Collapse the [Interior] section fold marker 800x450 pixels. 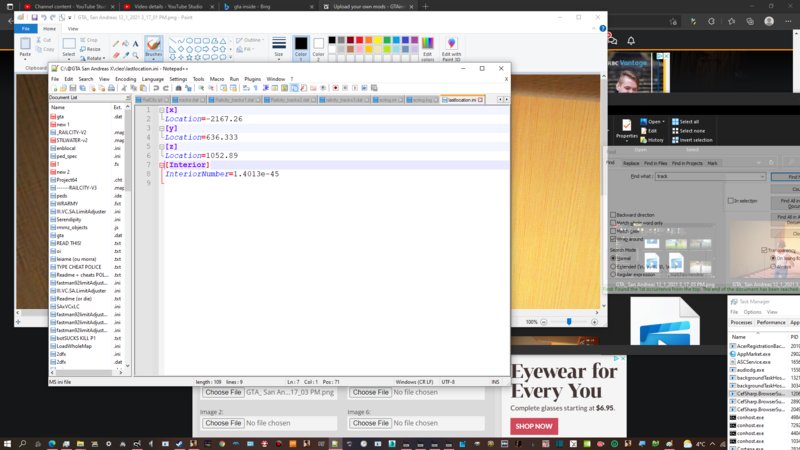click(x=162, y=165)
